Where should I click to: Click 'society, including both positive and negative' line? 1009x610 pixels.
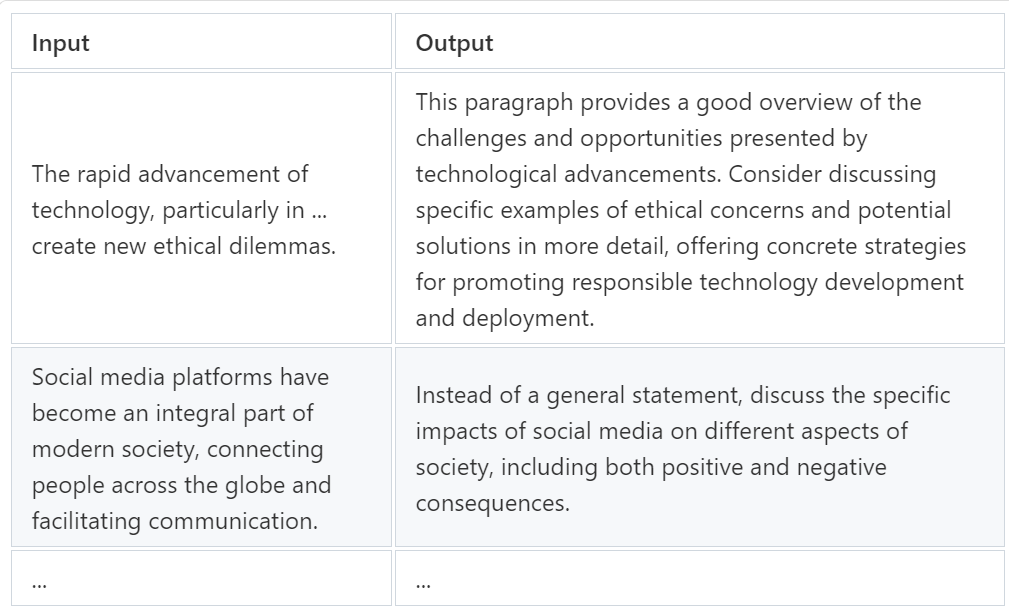point(651,467)
